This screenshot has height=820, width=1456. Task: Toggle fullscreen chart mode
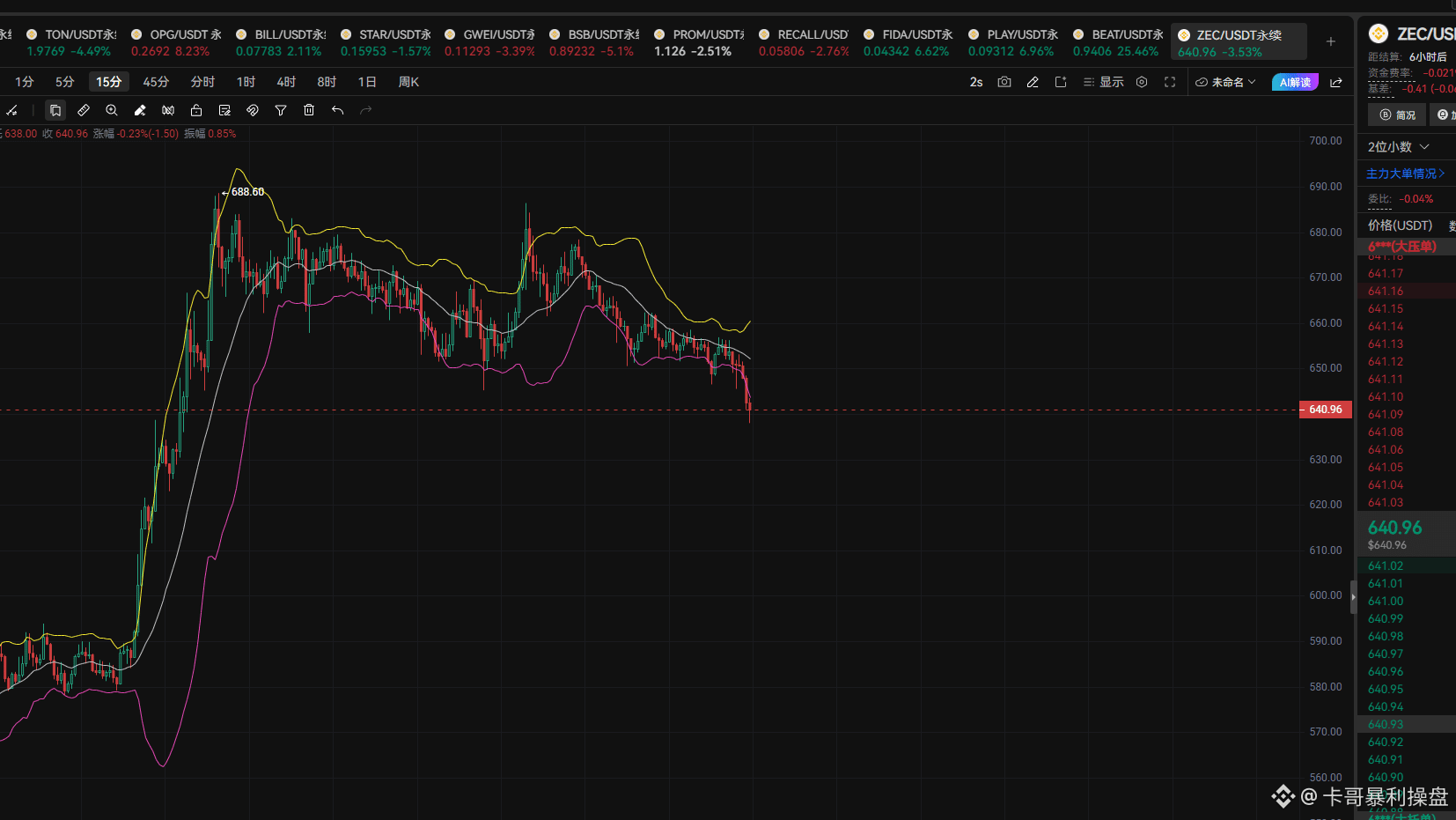(x=1170, y=82)
